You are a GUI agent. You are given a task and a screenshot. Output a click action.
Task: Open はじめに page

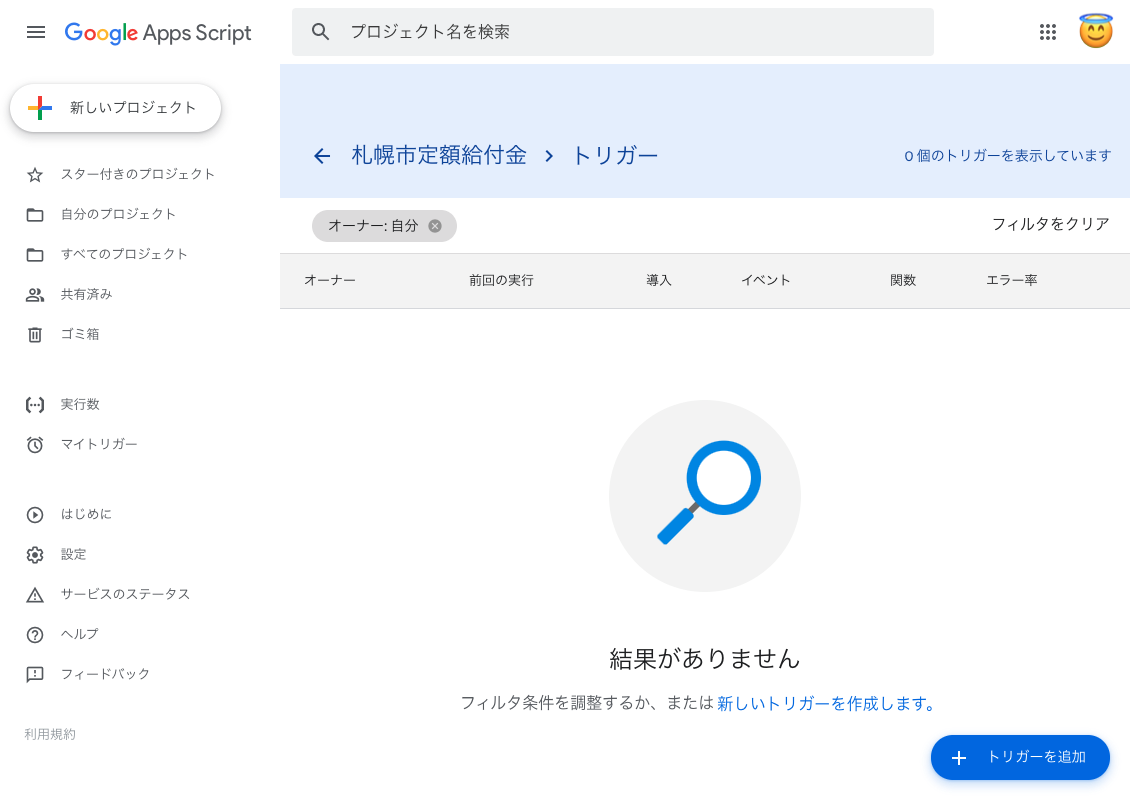[86, 514]
